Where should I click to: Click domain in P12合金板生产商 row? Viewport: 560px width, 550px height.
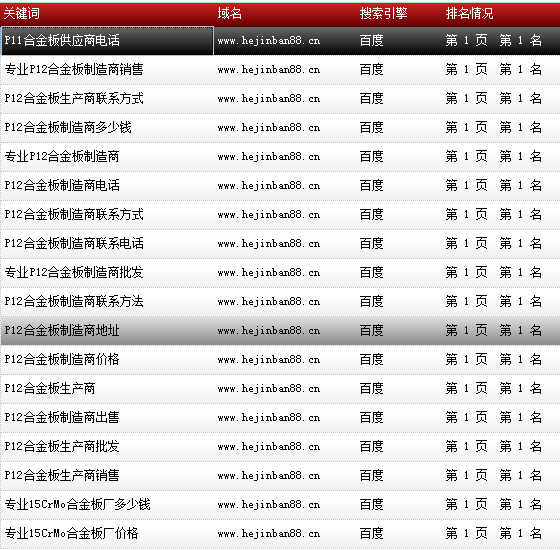point(269,389)
